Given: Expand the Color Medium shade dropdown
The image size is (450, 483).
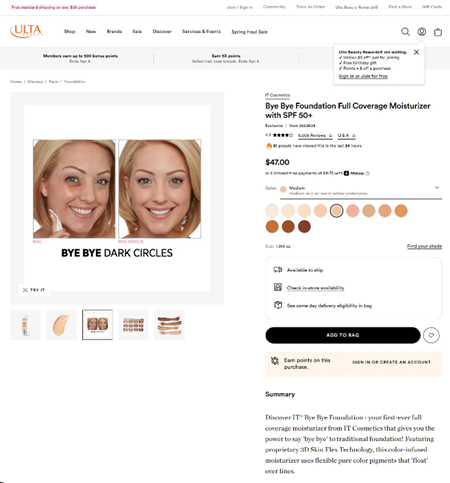Looking at the screenshot, I should click(361, 190).
